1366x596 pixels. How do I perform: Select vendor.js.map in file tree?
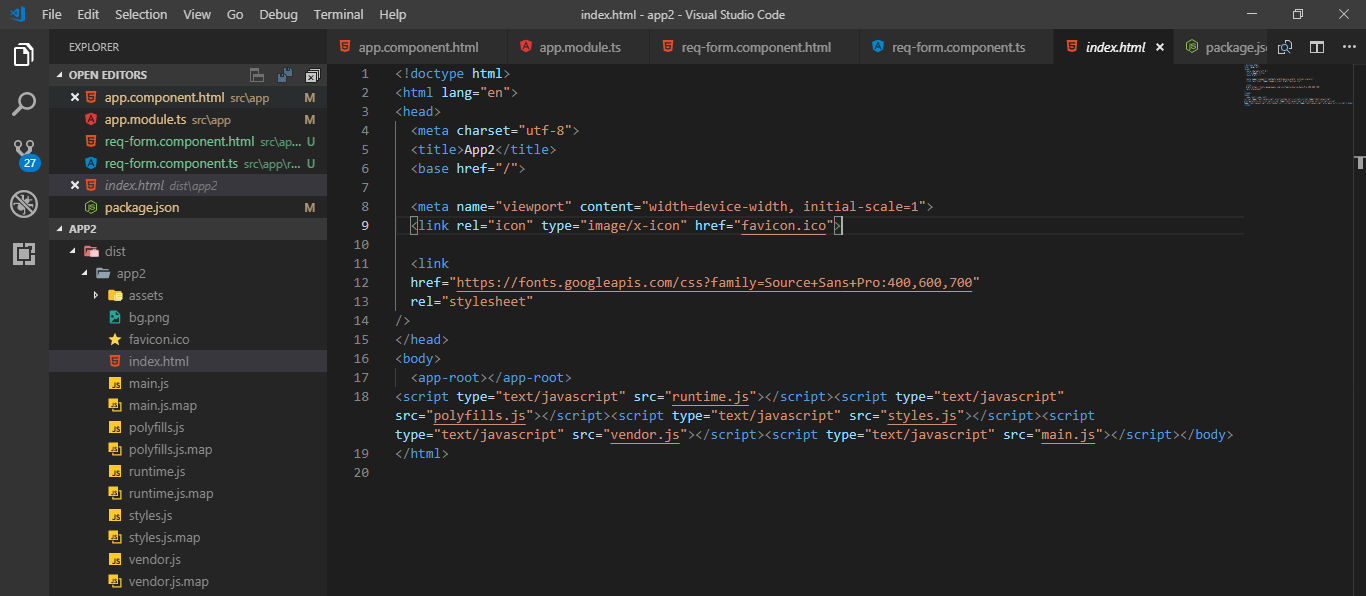(x=188, y=582)
